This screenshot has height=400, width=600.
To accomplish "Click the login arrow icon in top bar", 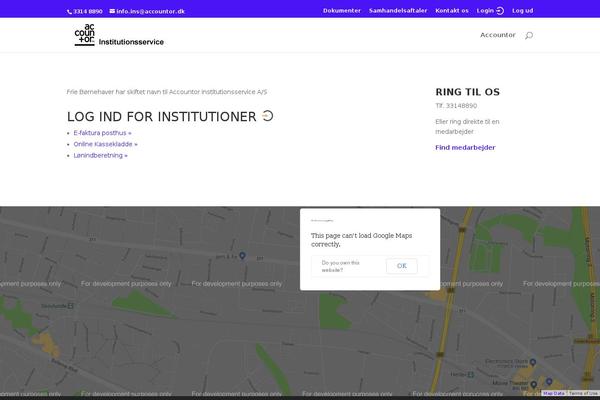I will tap(500, 11).
